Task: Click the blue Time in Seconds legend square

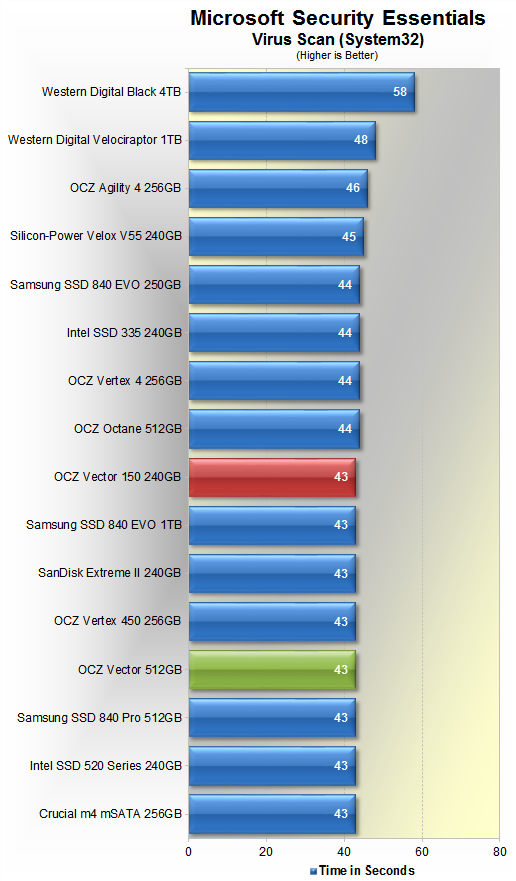Action: (x=313, y=871)
